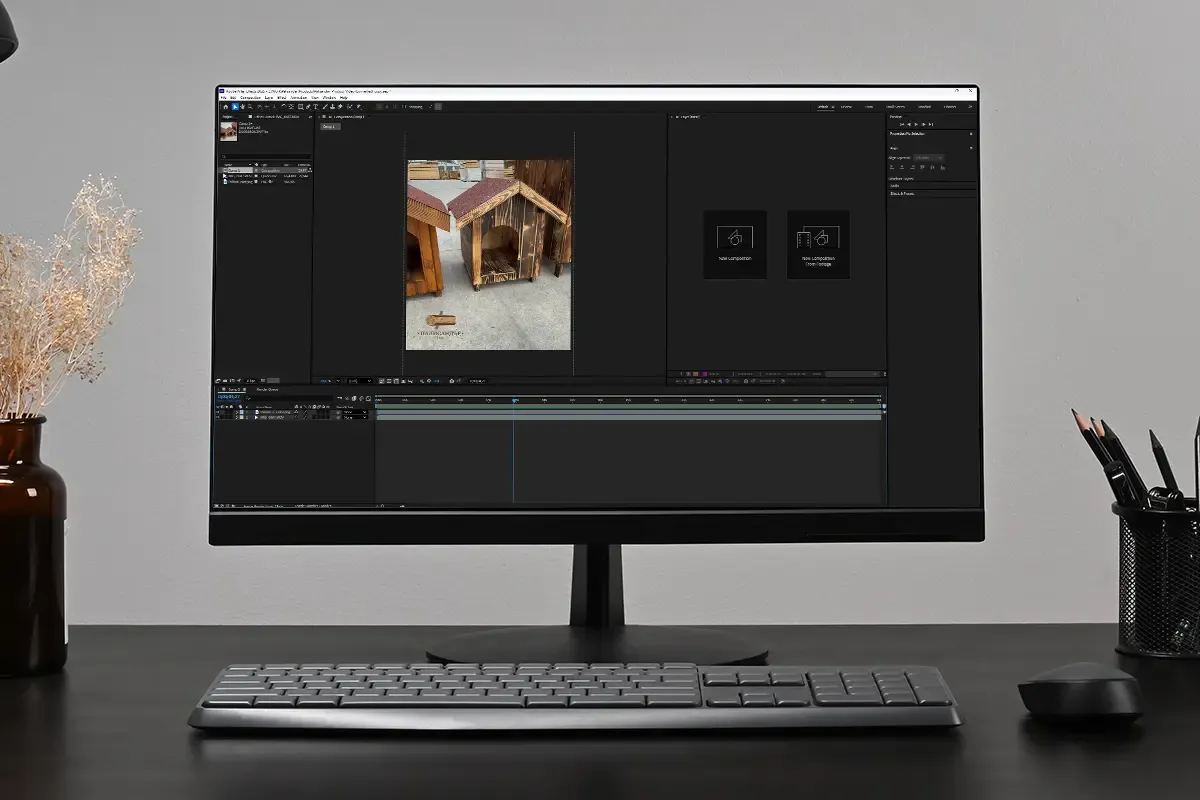Open the Layer menu
The image size is (1200, 800).
coord(269,98)
